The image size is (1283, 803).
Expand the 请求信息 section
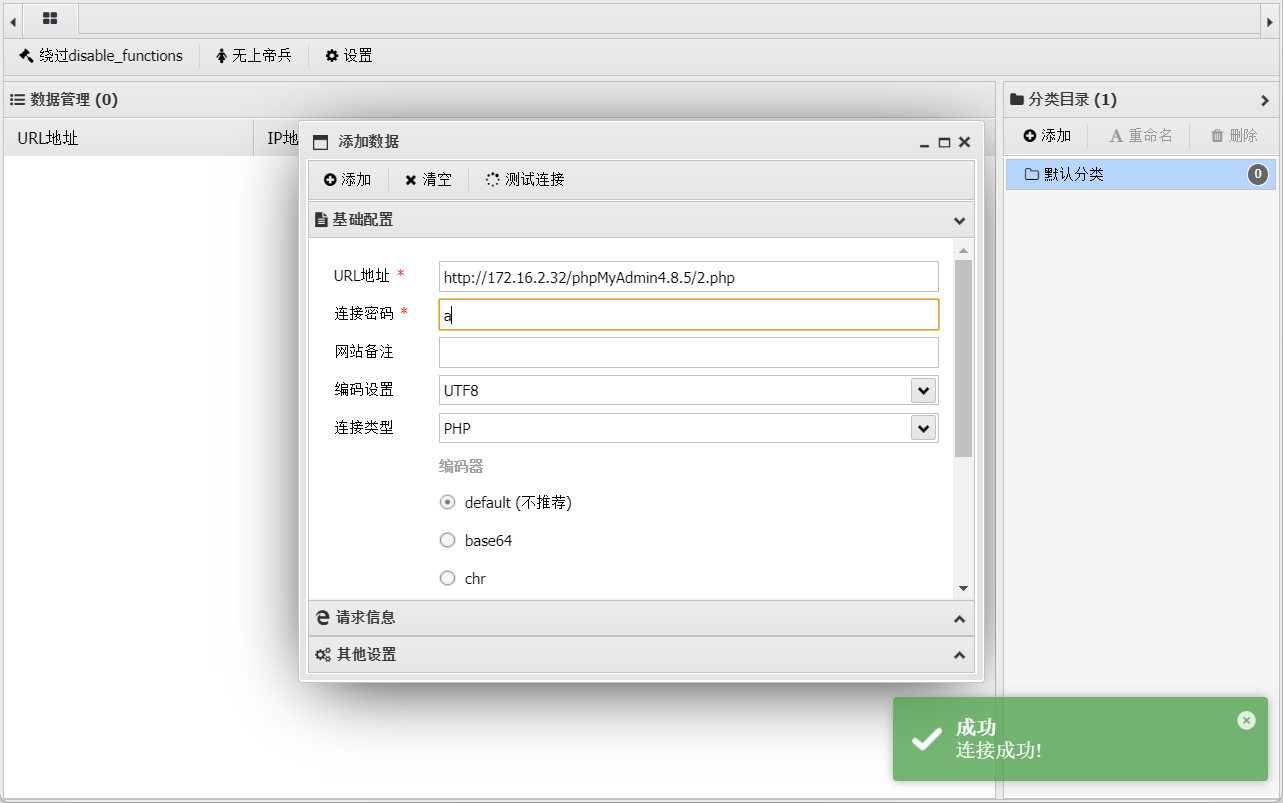(x=959, y=618)
